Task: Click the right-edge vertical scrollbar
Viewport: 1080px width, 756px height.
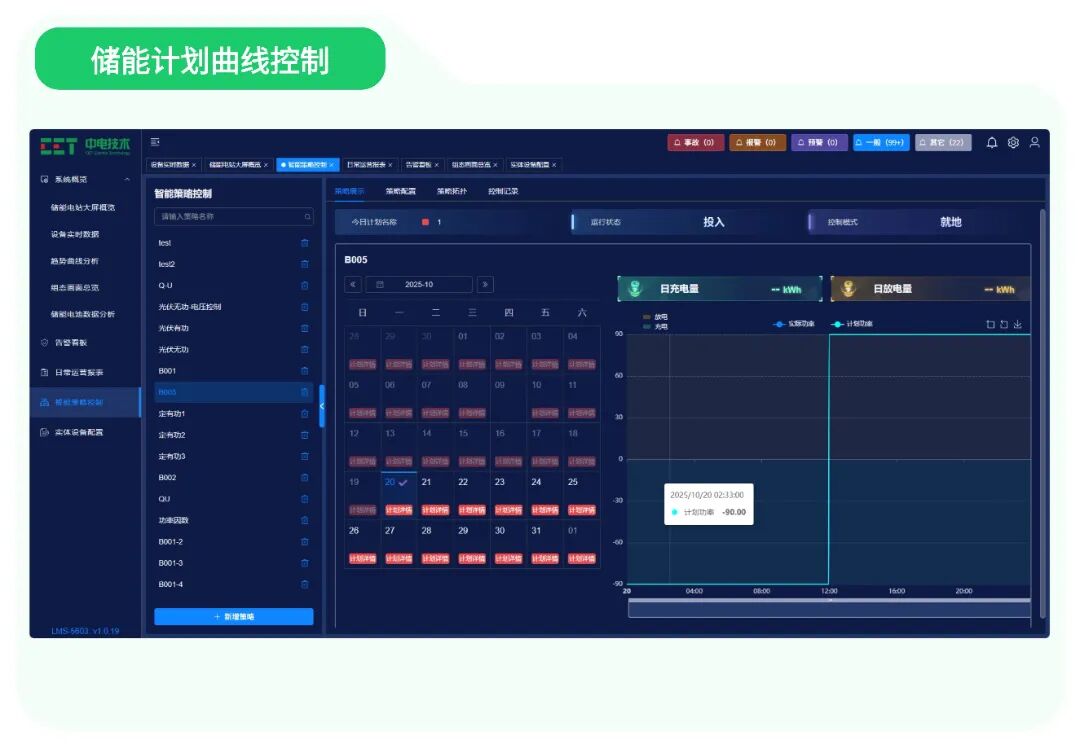Action: point(1043,413)
